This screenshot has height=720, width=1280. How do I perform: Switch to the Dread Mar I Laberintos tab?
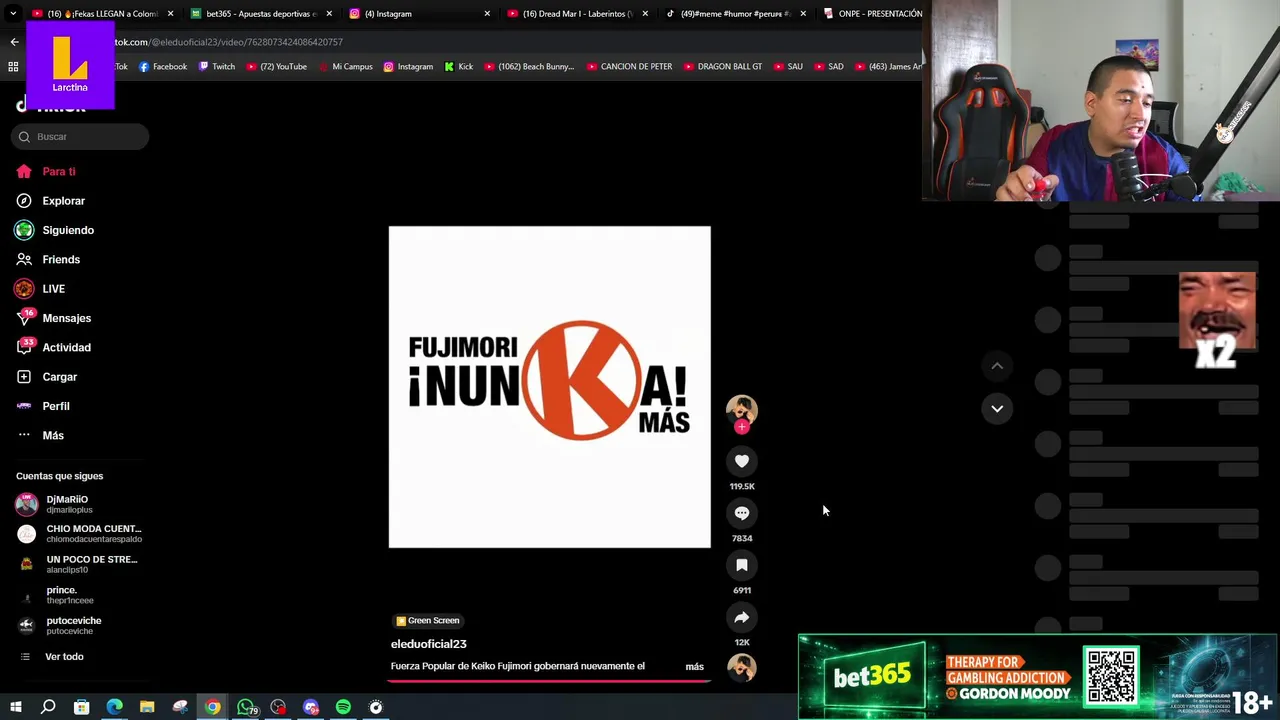577,14
